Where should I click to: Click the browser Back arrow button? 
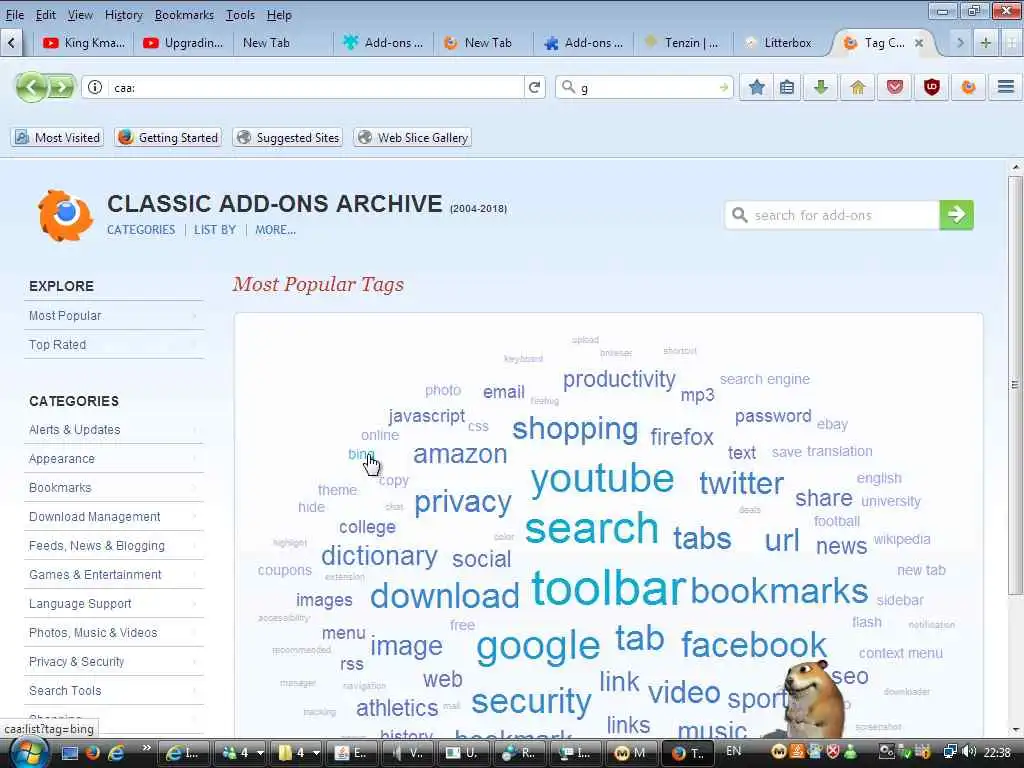point(31,87)
